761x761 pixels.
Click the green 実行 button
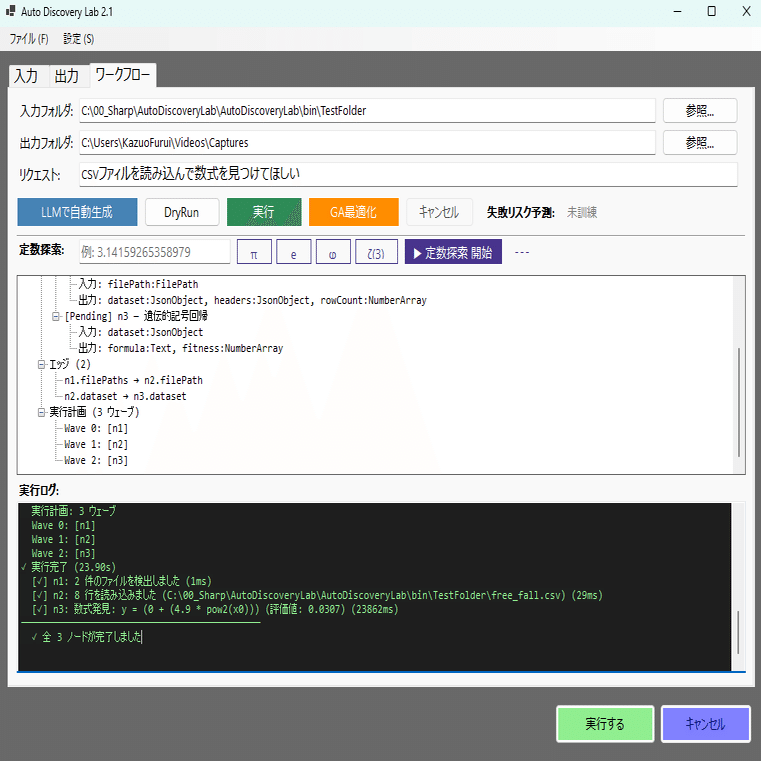264,212
